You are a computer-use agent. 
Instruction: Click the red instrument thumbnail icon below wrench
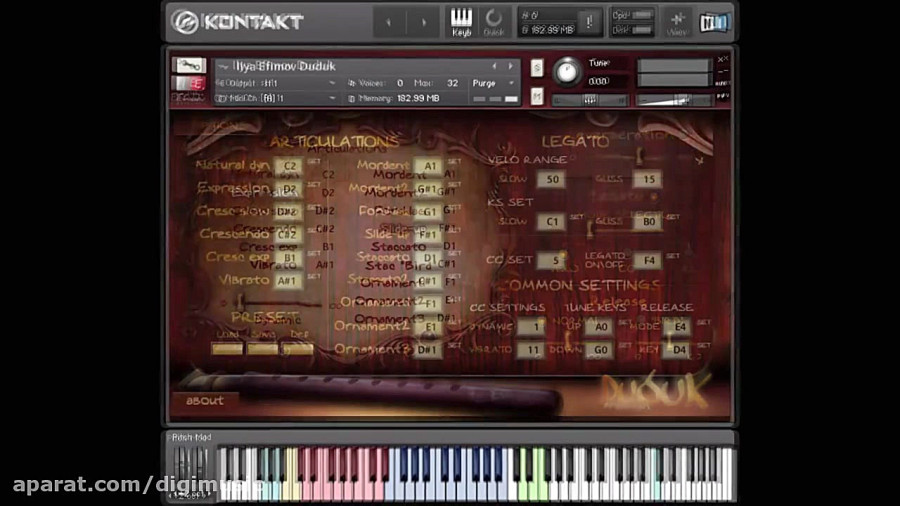click(x=189, y=84)
